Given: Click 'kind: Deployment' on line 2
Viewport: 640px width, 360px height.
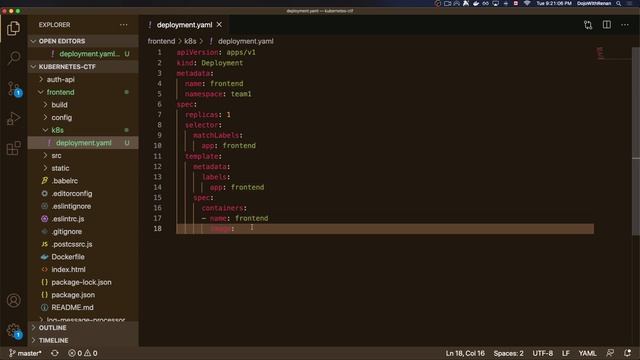Looking at the screenshot, I should 210,63.
